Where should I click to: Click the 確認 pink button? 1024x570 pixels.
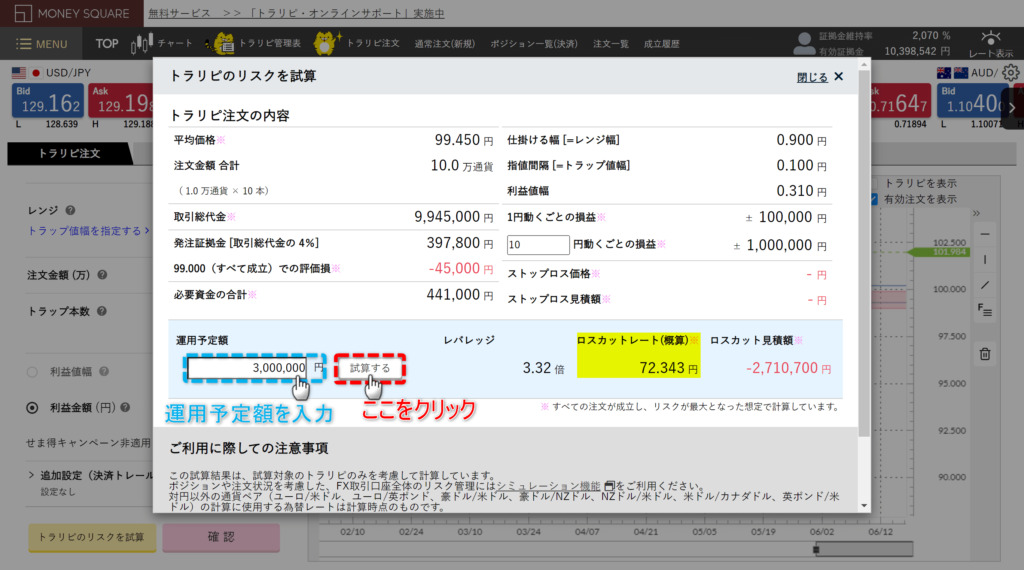click(221, 537)
